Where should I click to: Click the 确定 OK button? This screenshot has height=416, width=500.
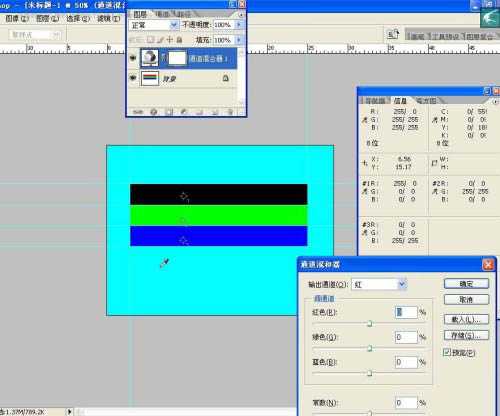point(466,284)
